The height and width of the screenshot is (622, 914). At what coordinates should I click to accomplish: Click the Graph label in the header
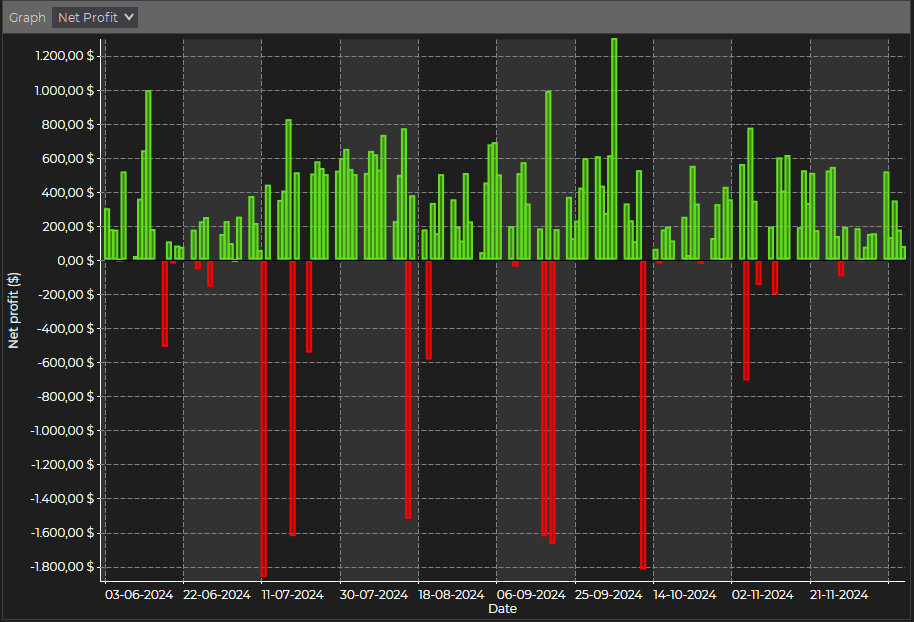(x=27, y=18)
